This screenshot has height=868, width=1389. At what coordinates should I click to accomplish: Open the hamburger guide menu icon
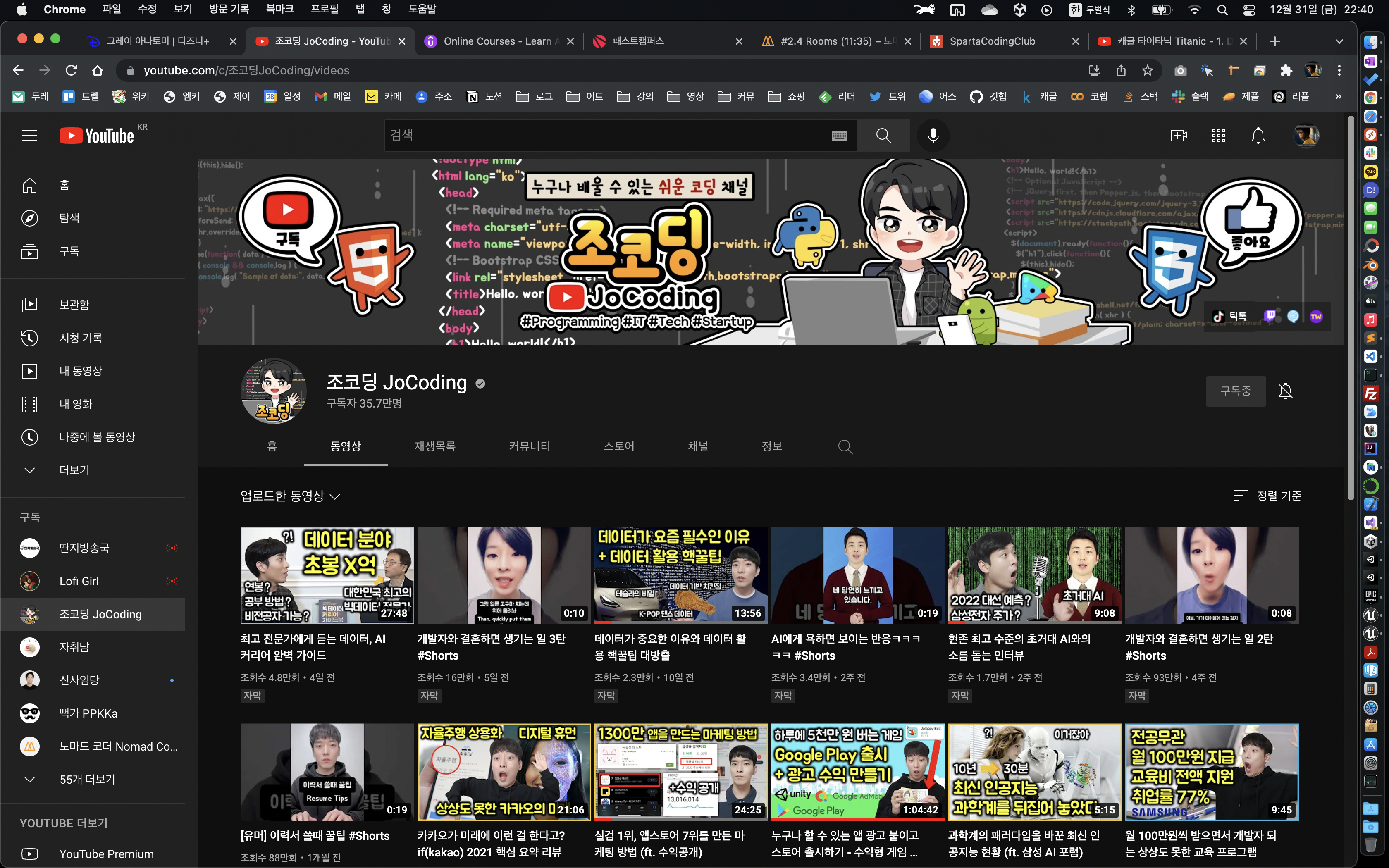point(30,136)
